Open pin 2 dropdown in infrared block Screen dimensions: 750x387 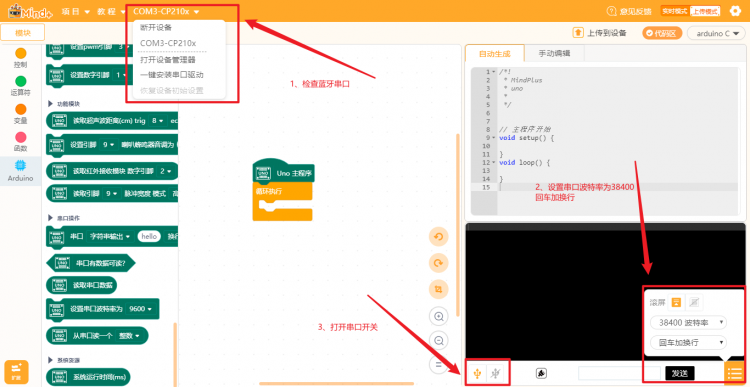coord(165,171)
